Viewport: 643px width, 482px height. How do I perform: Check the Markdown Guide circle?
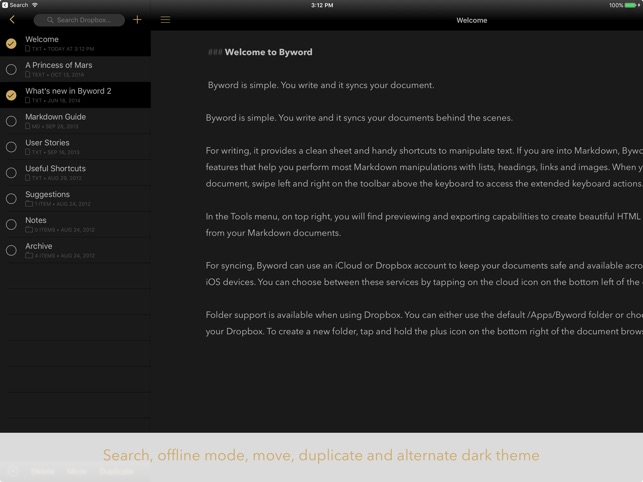[11, 121]
